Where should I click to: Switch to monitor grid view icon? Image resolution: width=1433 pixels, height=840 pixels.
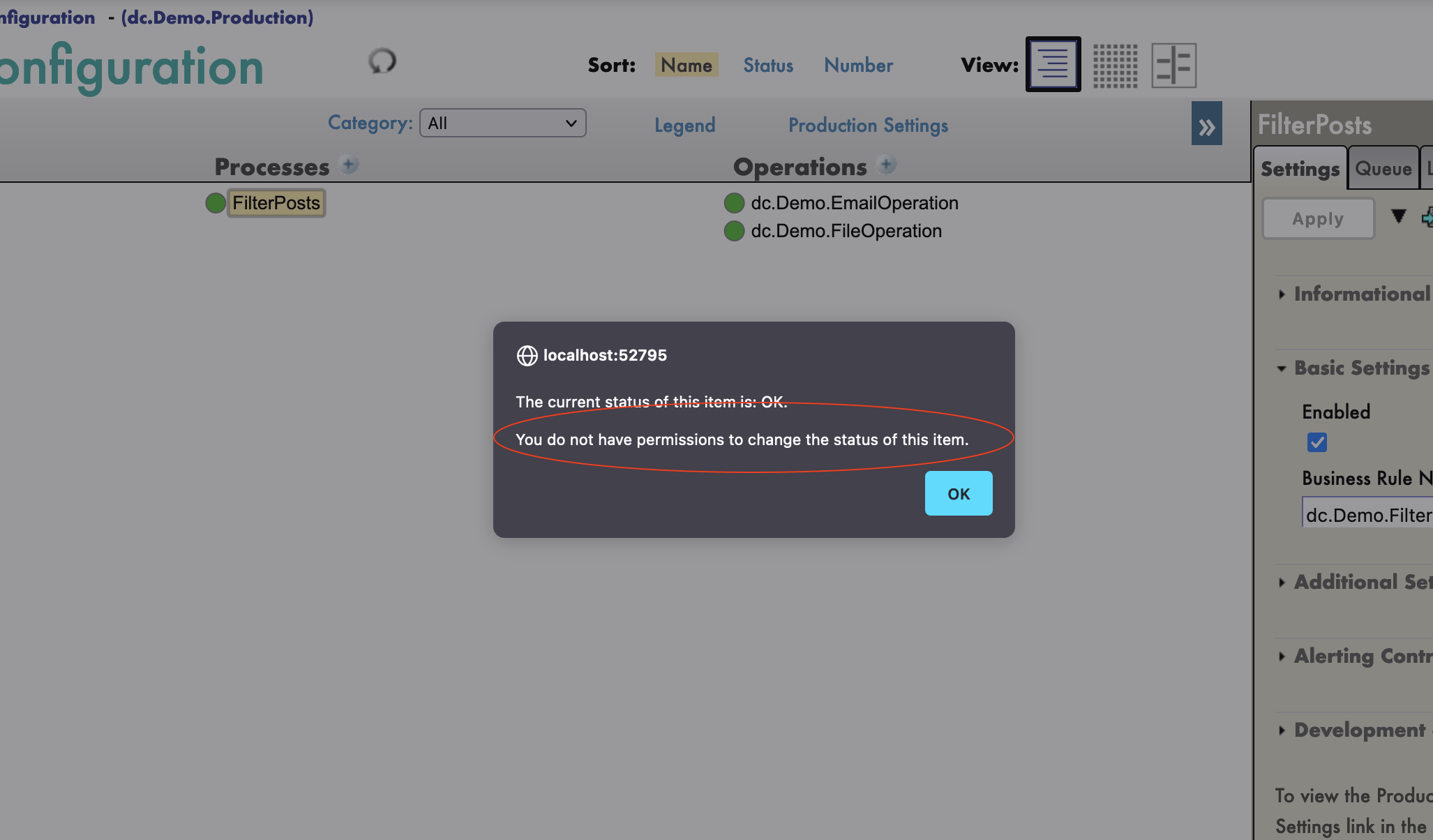click(1115, 66)
